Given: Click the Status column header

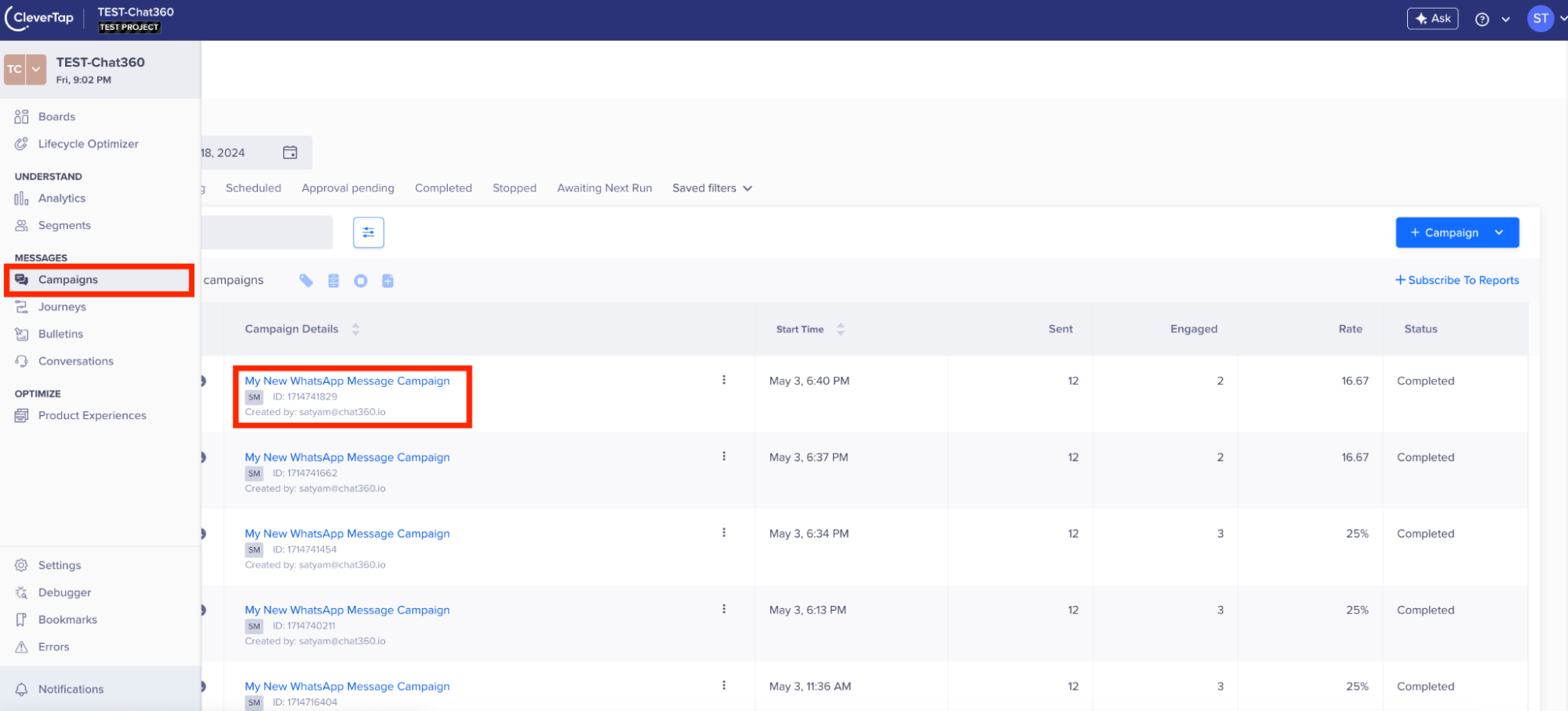Looking at the screenshot, I should pyautogui.click(x=1421, y=329).
